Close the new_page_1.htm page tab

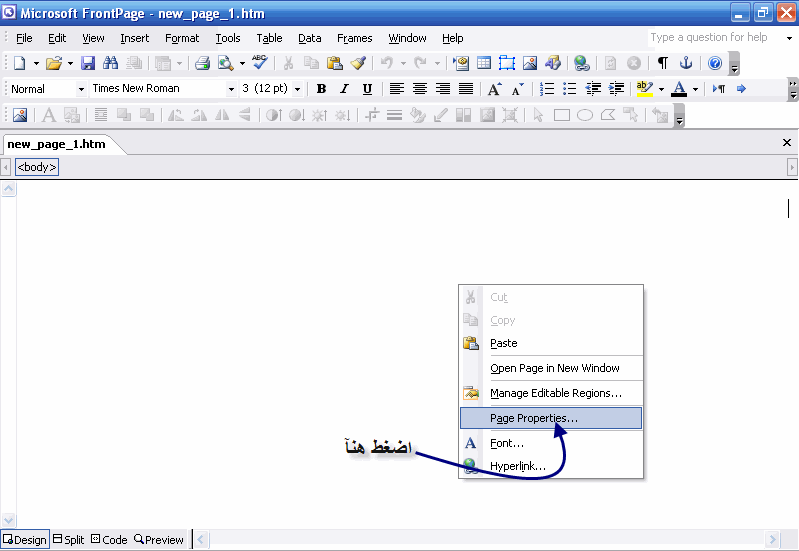click(x=787, y=143)
